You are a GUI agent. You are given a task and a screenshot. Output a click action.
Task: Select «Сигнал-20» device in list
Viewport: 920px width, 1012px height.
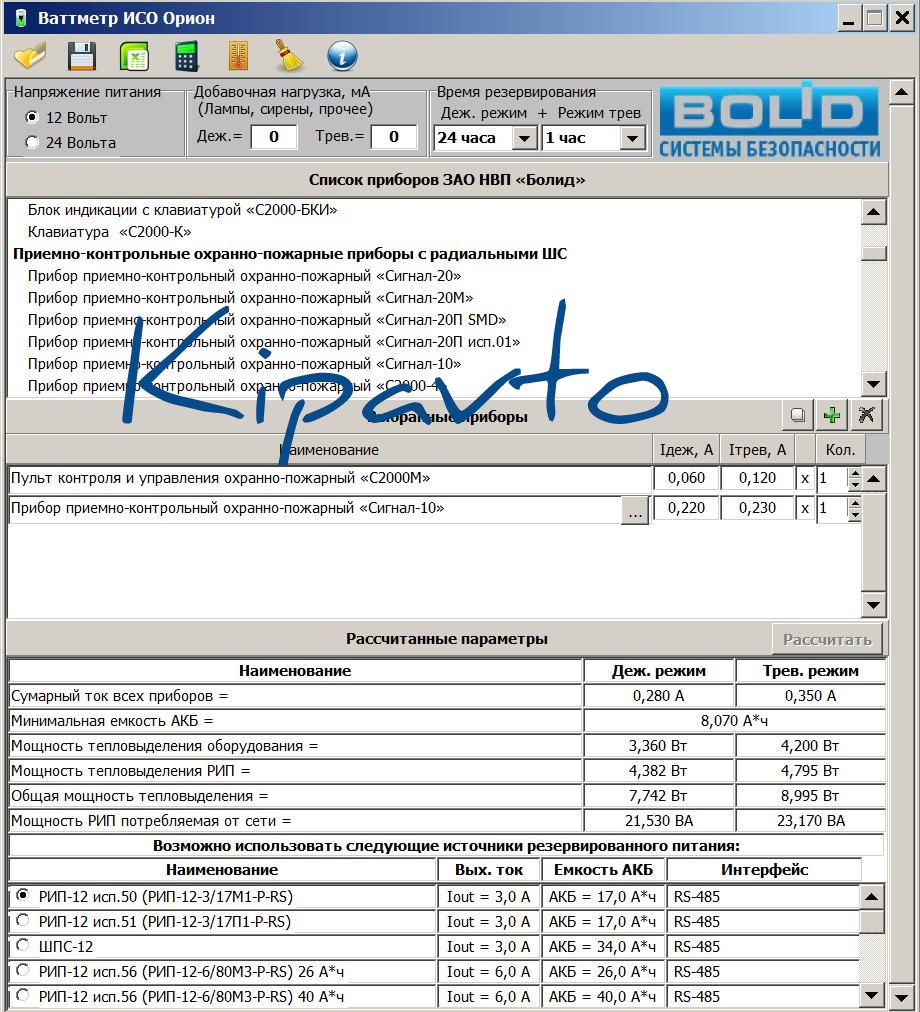[x=244, y=276]
